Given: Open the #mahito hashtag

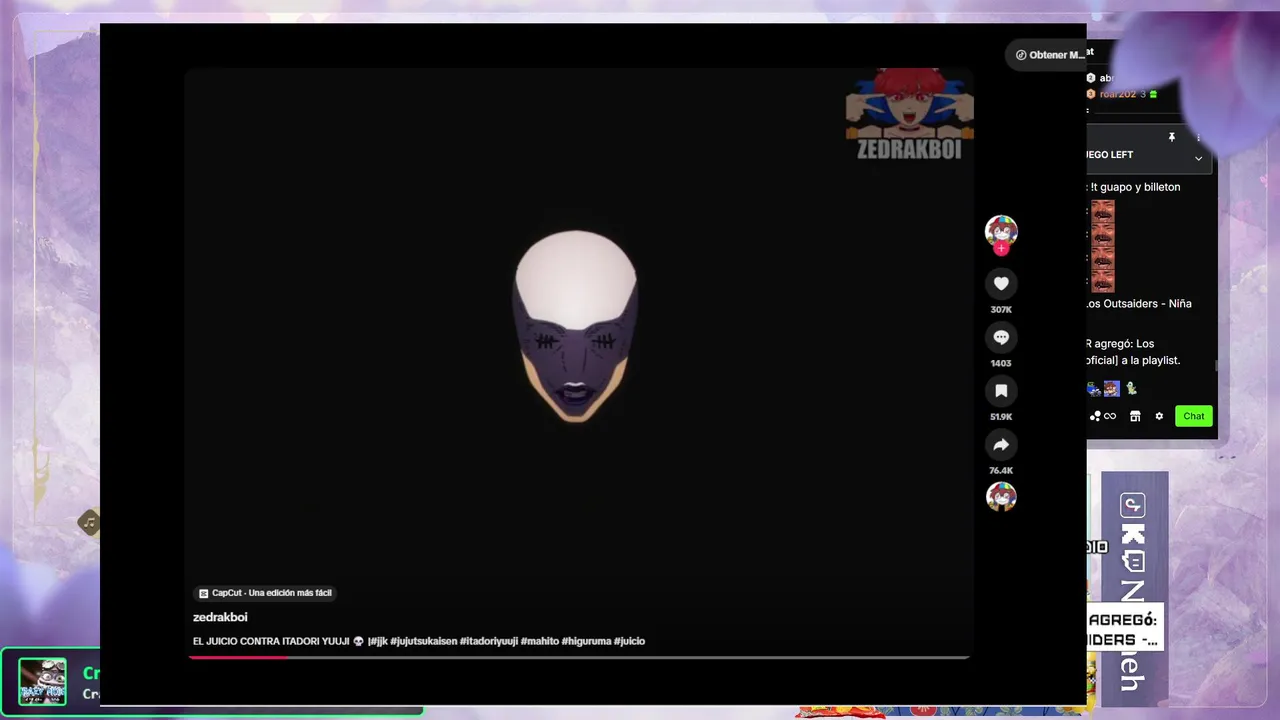Looking at the screenshot, I should 540,641.
